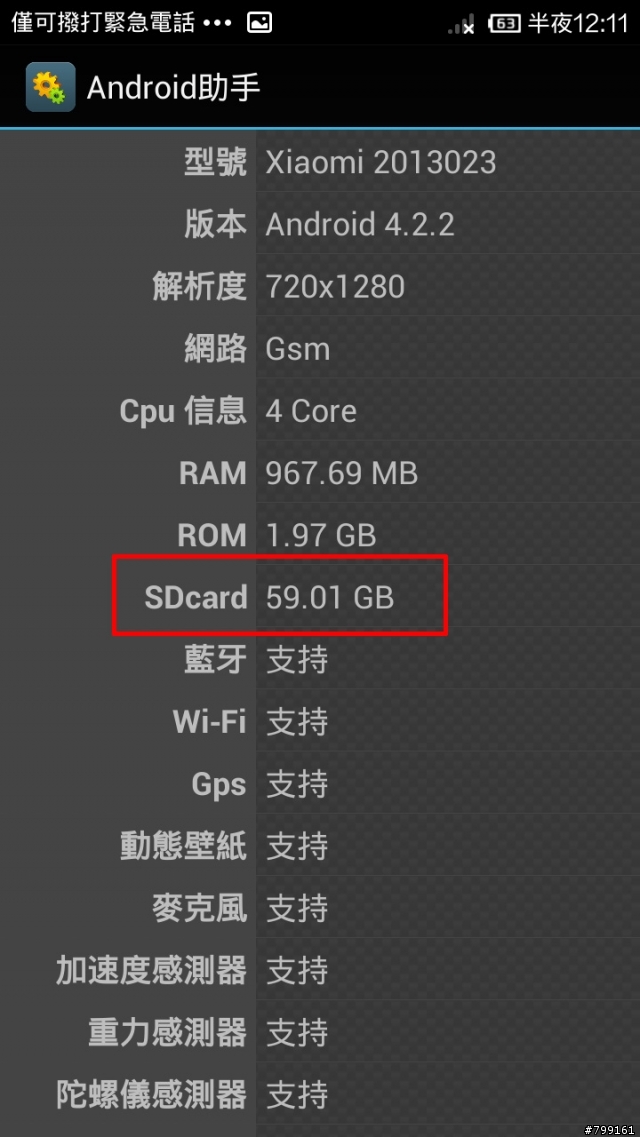Tap the battery level indicator icon
640x1138 pixels.
505,24
